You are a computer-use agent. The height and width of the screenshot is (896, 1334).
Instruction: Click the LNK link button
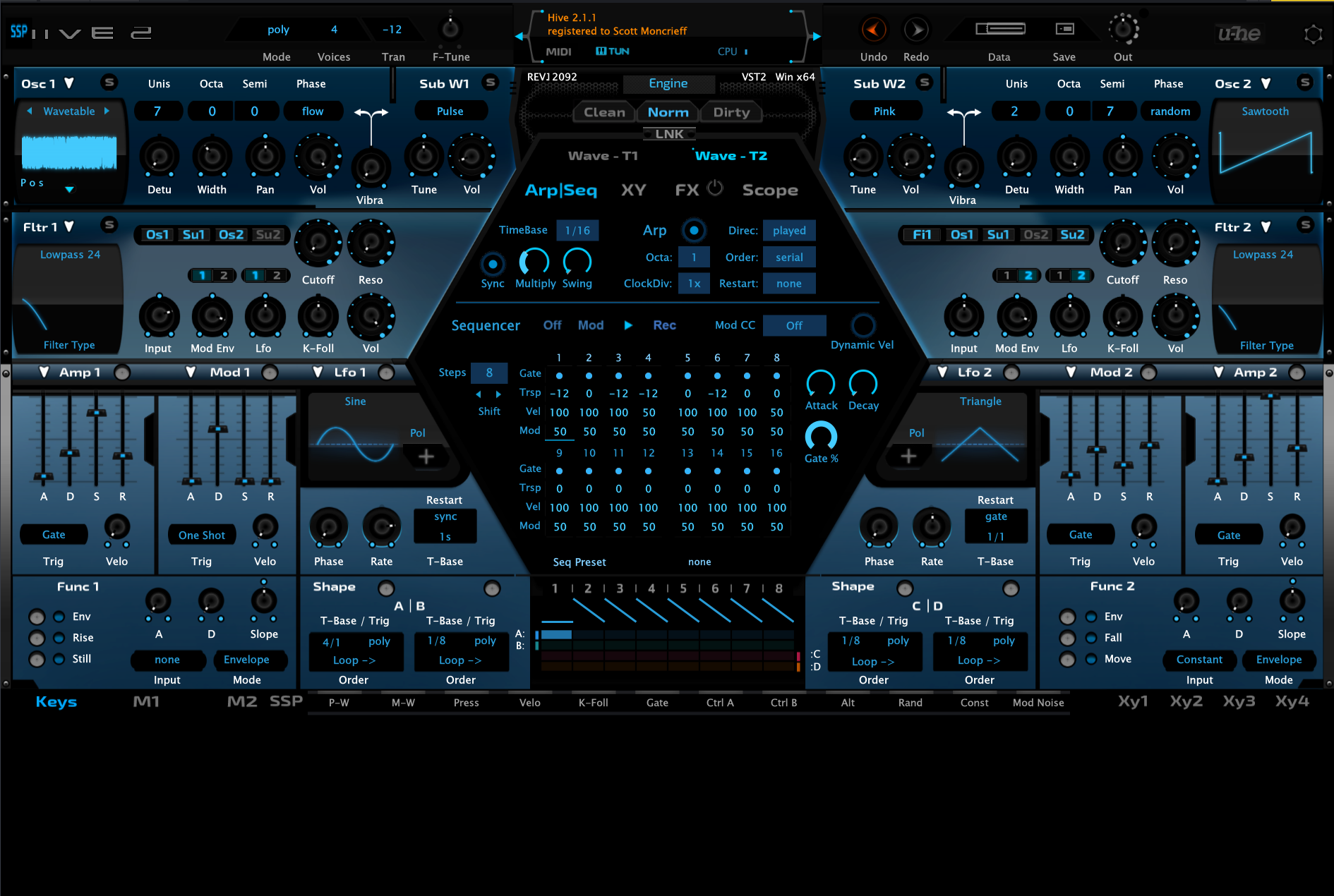pyautogui.click(x=669, y=134)
